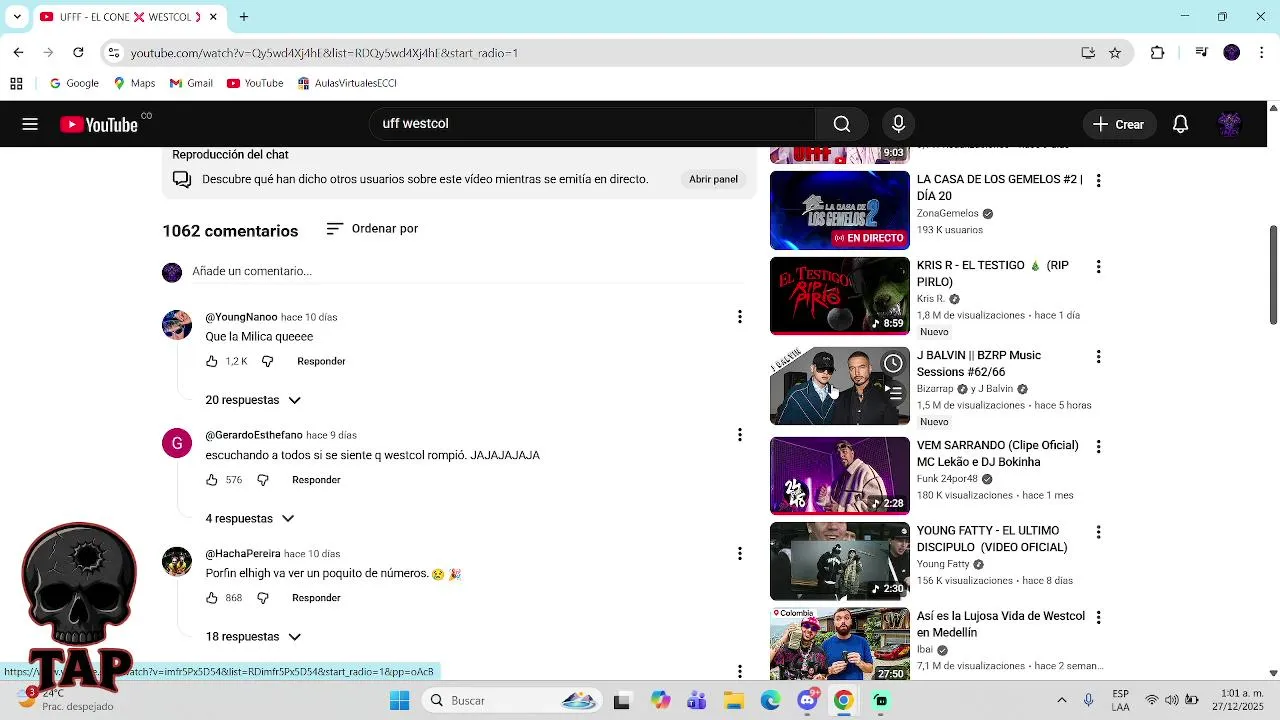This screenshot has height=720, width=1280.
Task: Click the Abrir panel chat button
Action: coord(713,180)
